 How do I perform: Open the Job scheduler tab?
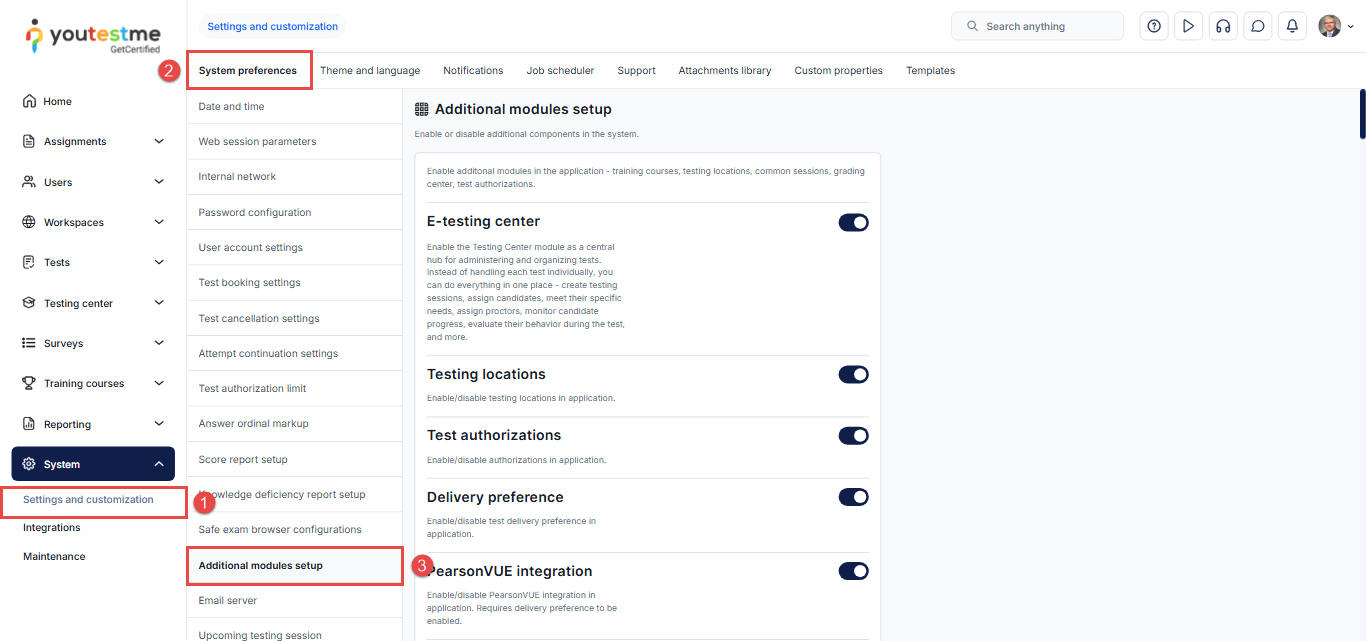[560, 71]
